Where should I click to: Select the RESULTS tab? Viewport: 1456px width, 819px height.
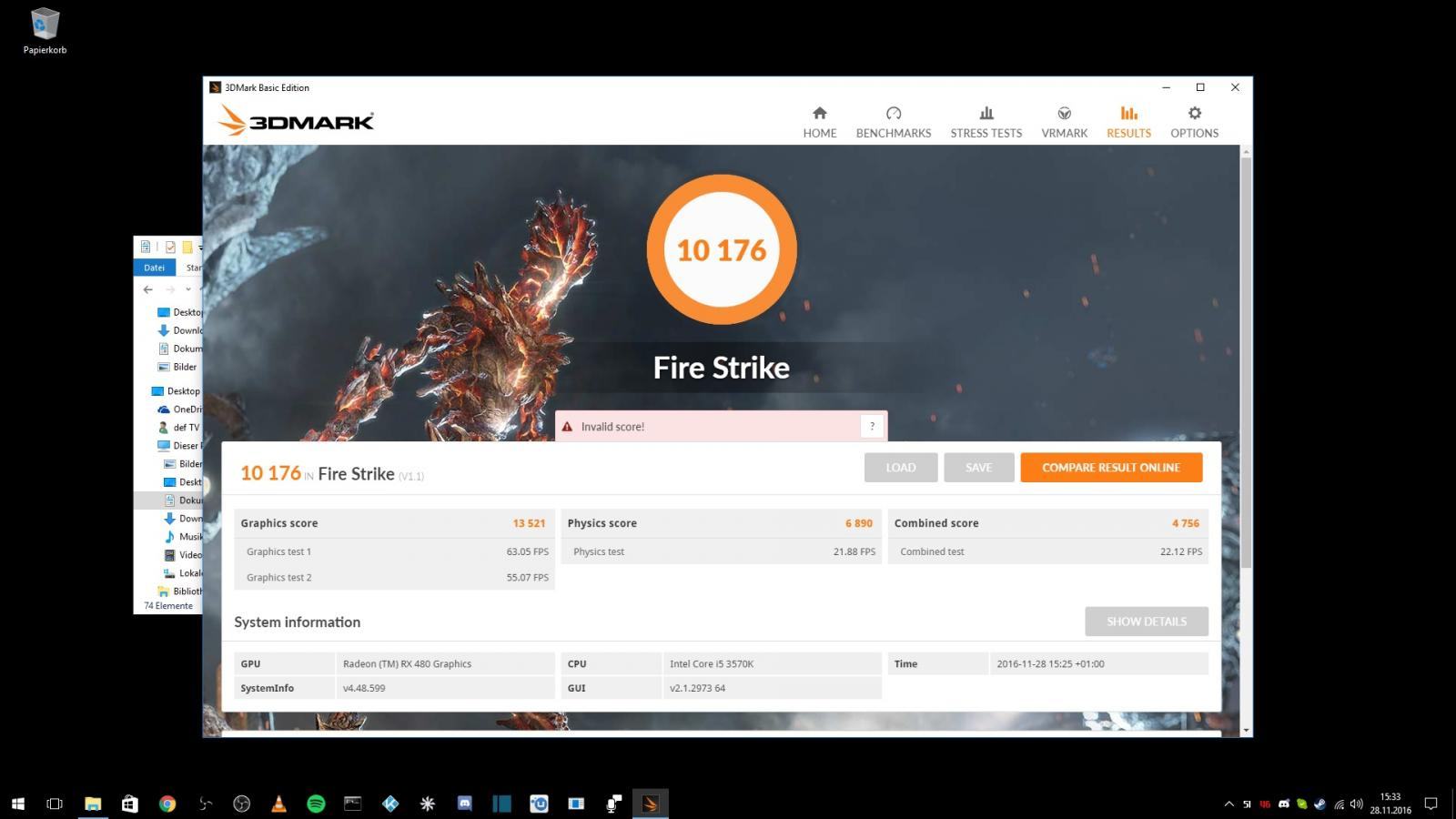(1128, 122)
